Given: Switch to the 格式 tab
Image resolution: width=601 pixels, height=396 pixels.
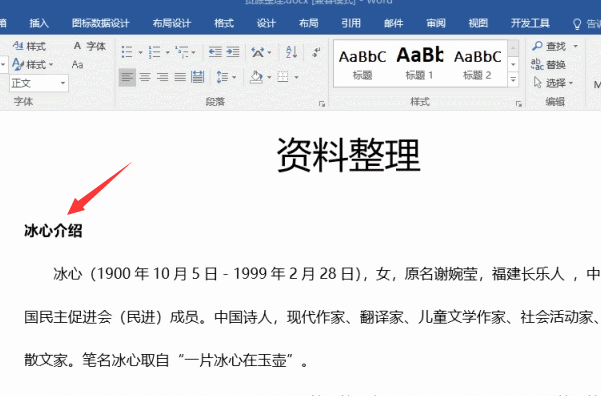Looking at the screenshot, I should (224, 23).
